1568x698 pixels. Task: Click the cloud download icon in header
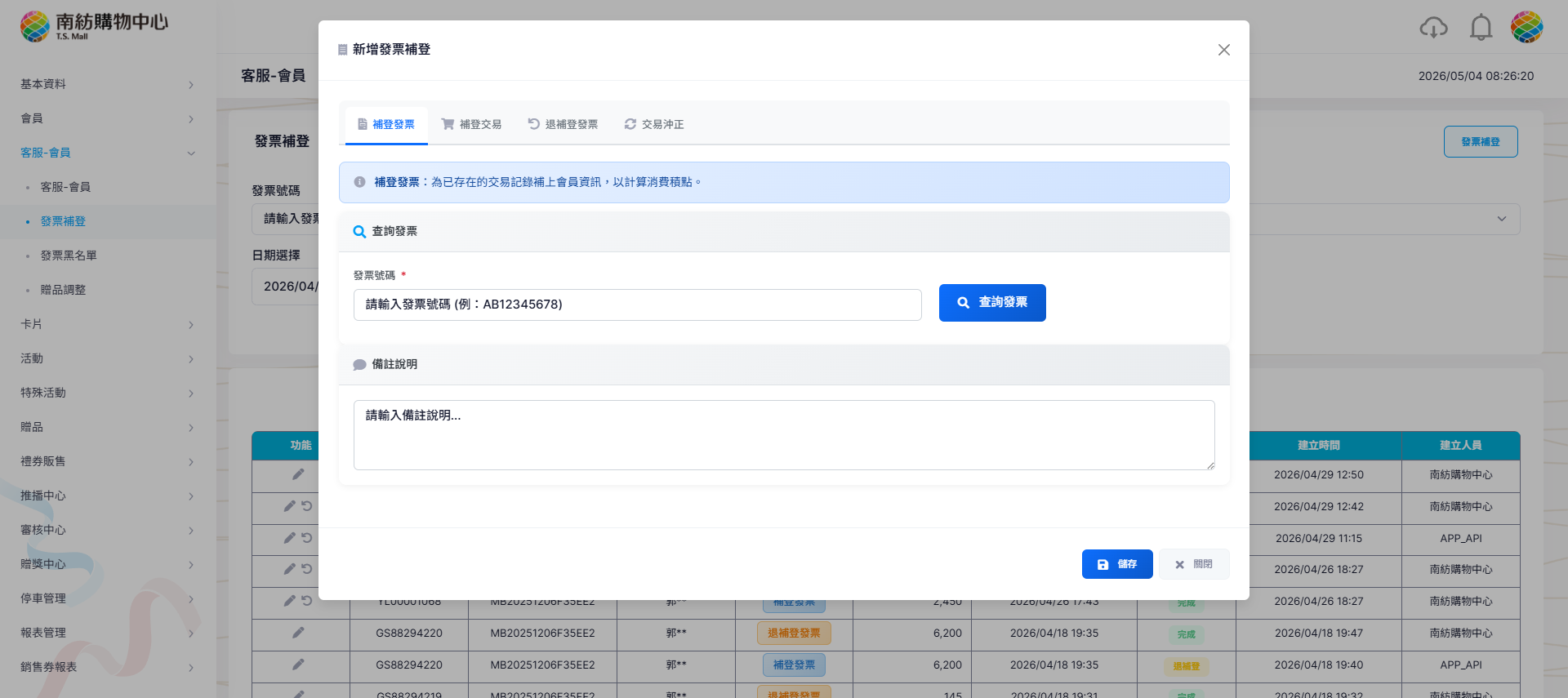click(x=1433, y=28)
